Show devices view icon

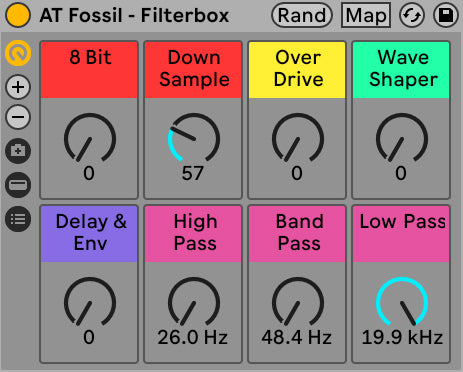(18, 185)
